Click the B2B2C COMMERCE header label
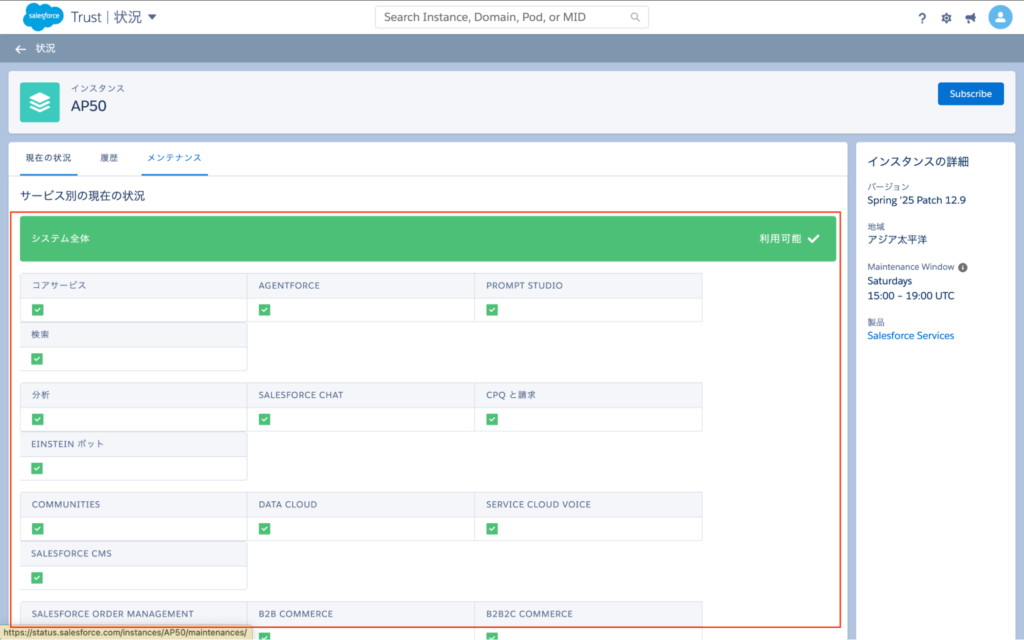 (x=529, y=614)
